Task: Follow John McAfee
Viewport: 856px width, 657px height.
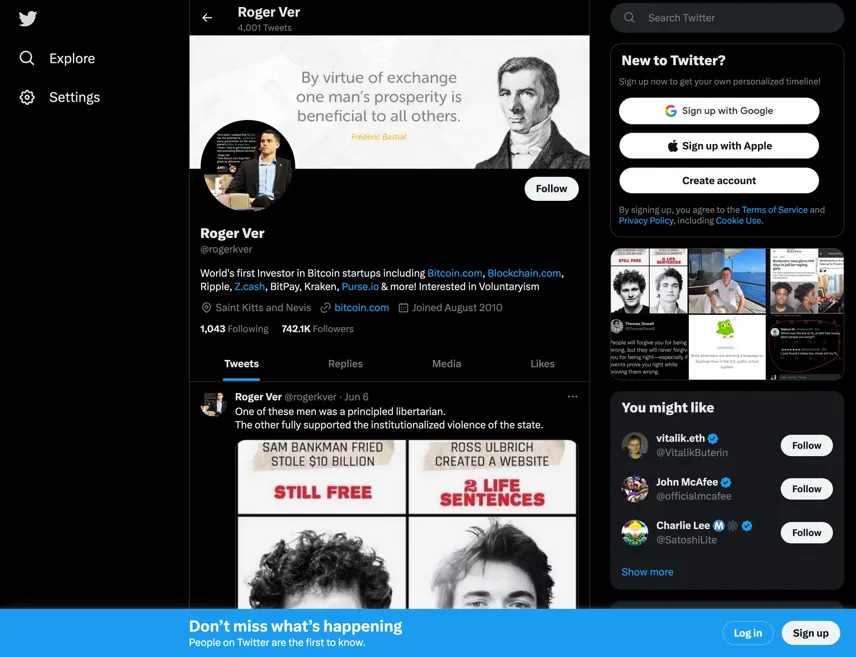Action: [x=806, y=489]
